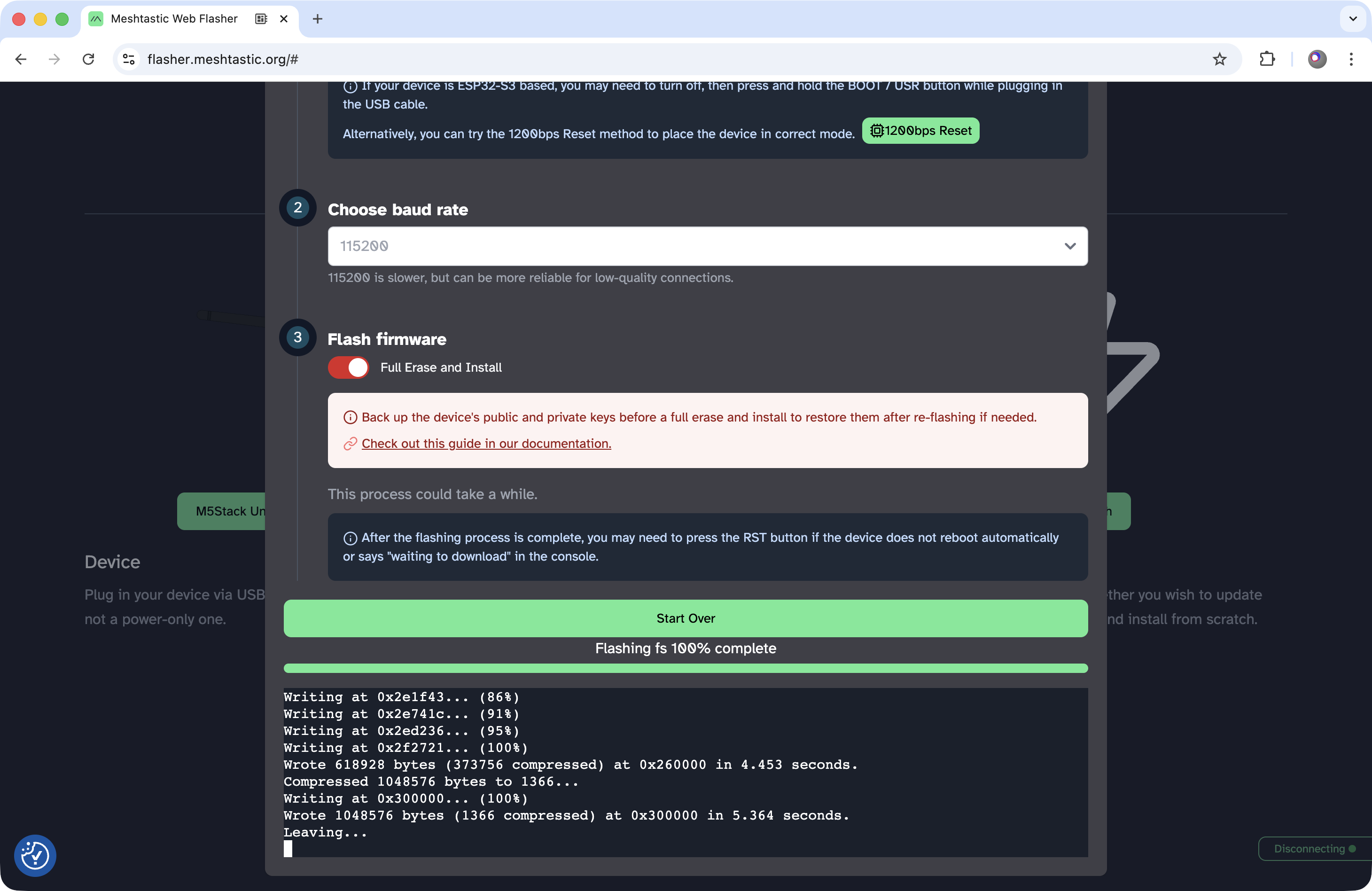The width and height of the screenshot is (1372, 891).
Task: Open the documentation guide link
Action: [486, 444]
